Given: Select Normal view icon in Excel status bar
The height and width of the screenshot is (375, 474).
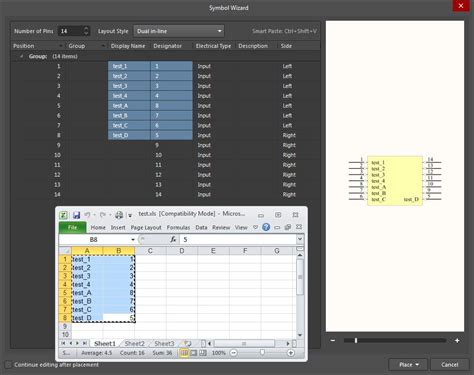Looking at the screenshot, I should (x=184, y=353).
